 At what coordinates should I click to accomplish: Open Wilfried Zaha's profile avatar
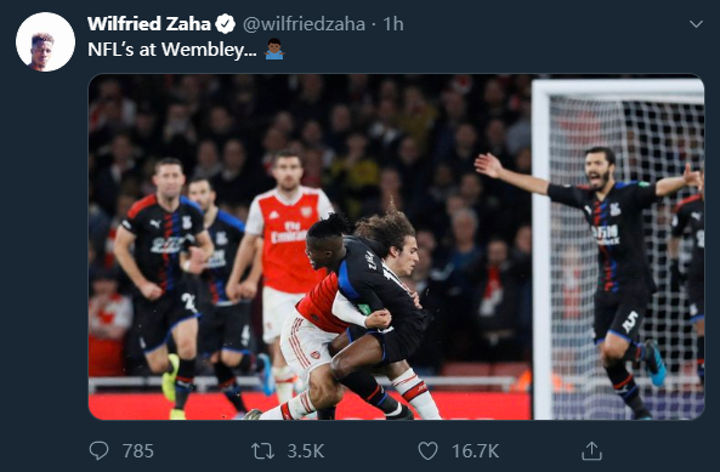[x=46, y=42]
